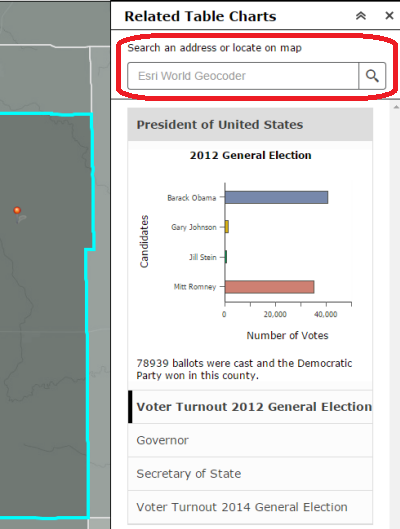Select the orange location pin on map

click(x=17, y=211)
